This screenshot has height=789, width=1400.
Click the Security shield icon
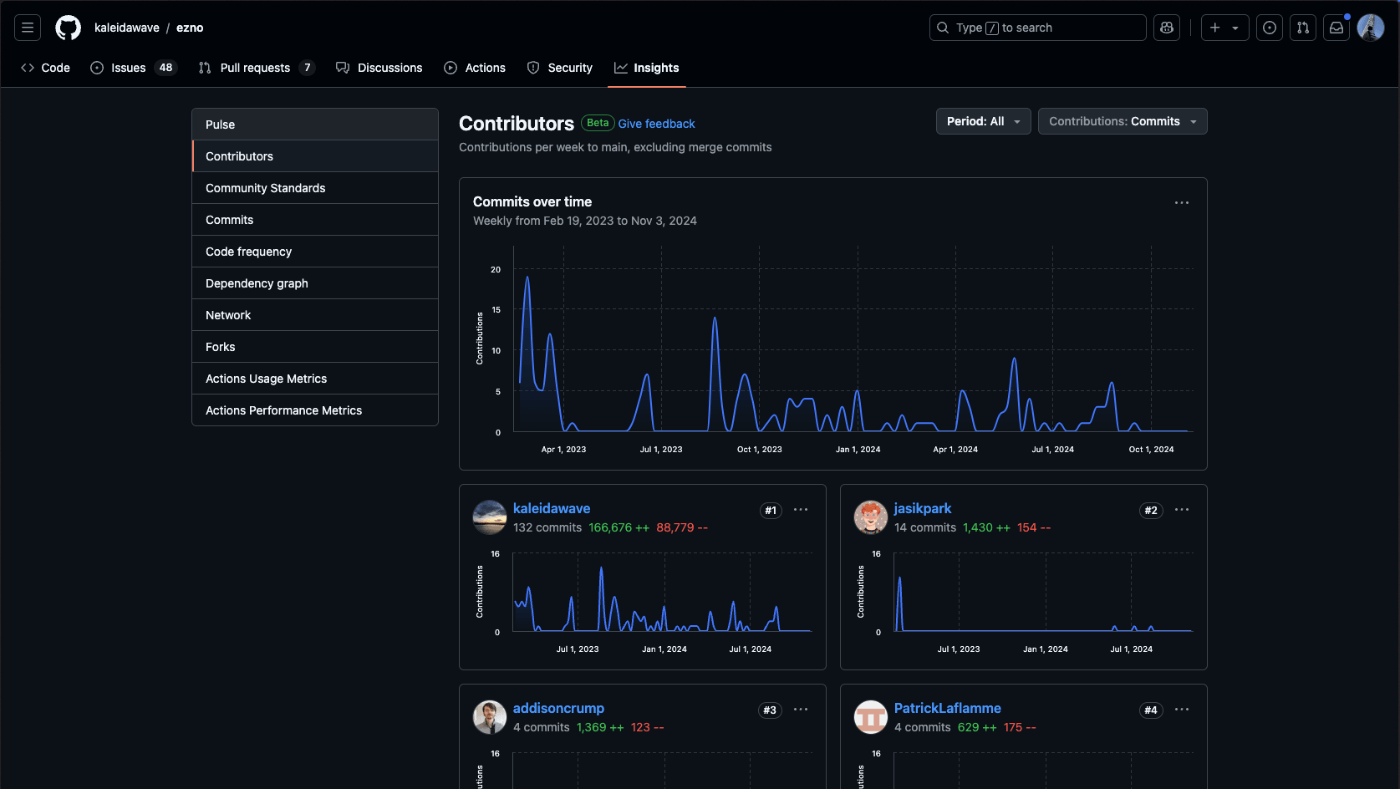click(x=533, y=68)
